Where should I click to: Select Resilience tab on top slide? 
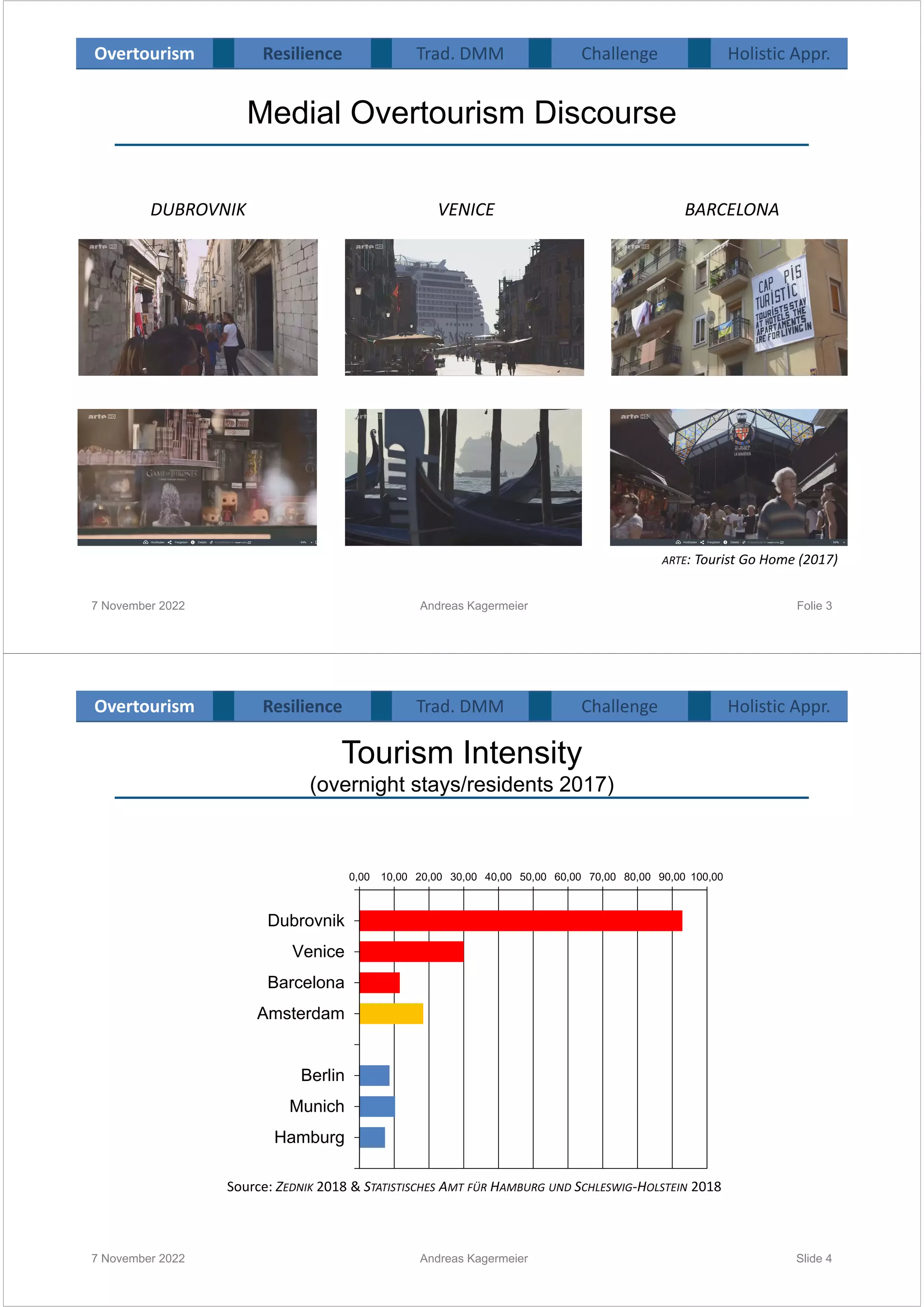click(x=302, y=54)
